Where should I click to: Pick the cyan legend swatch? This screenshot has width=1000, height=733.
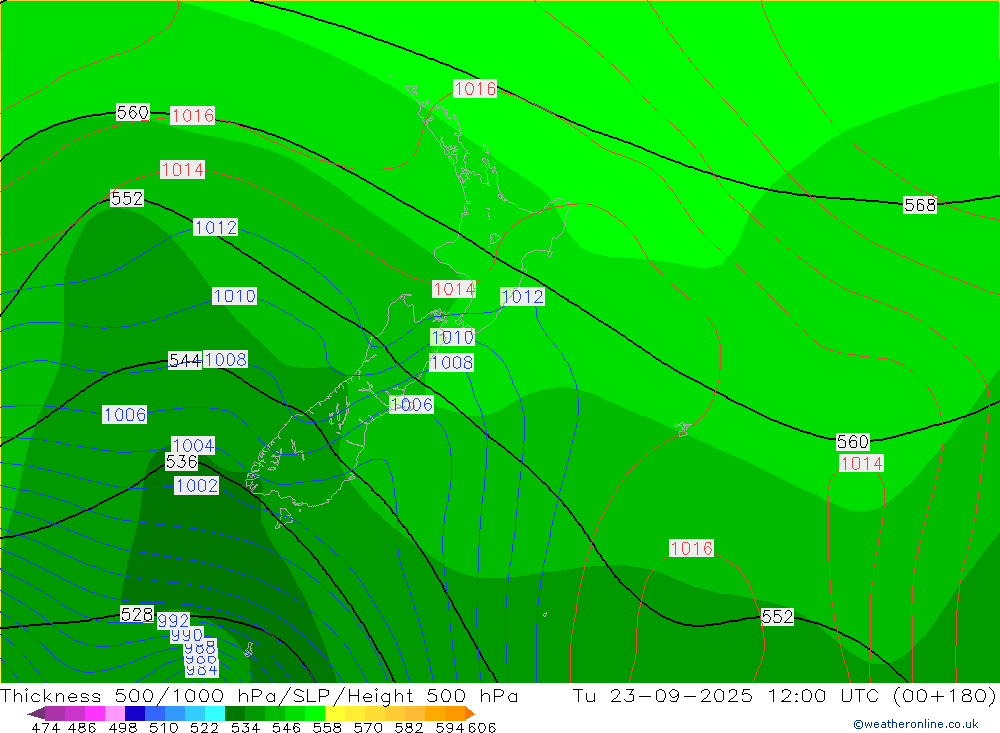pos(215,713)
